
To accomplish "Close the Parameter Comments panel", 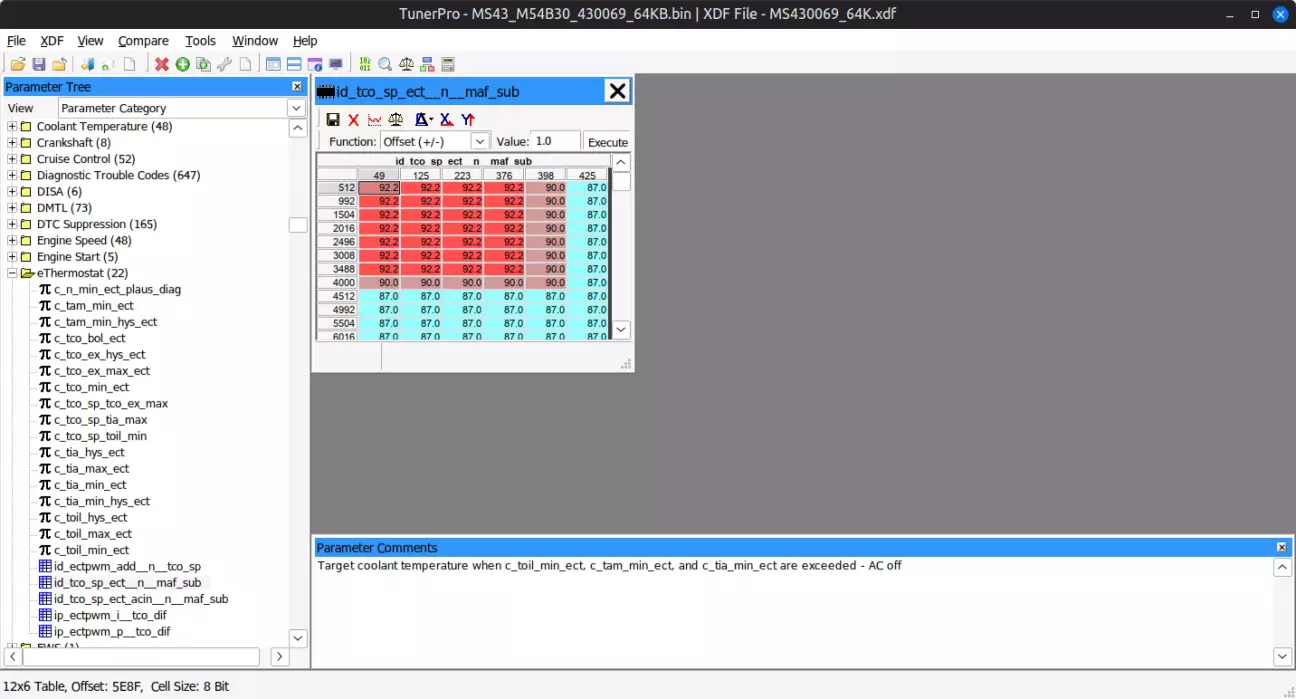I will click(1281, 548).
